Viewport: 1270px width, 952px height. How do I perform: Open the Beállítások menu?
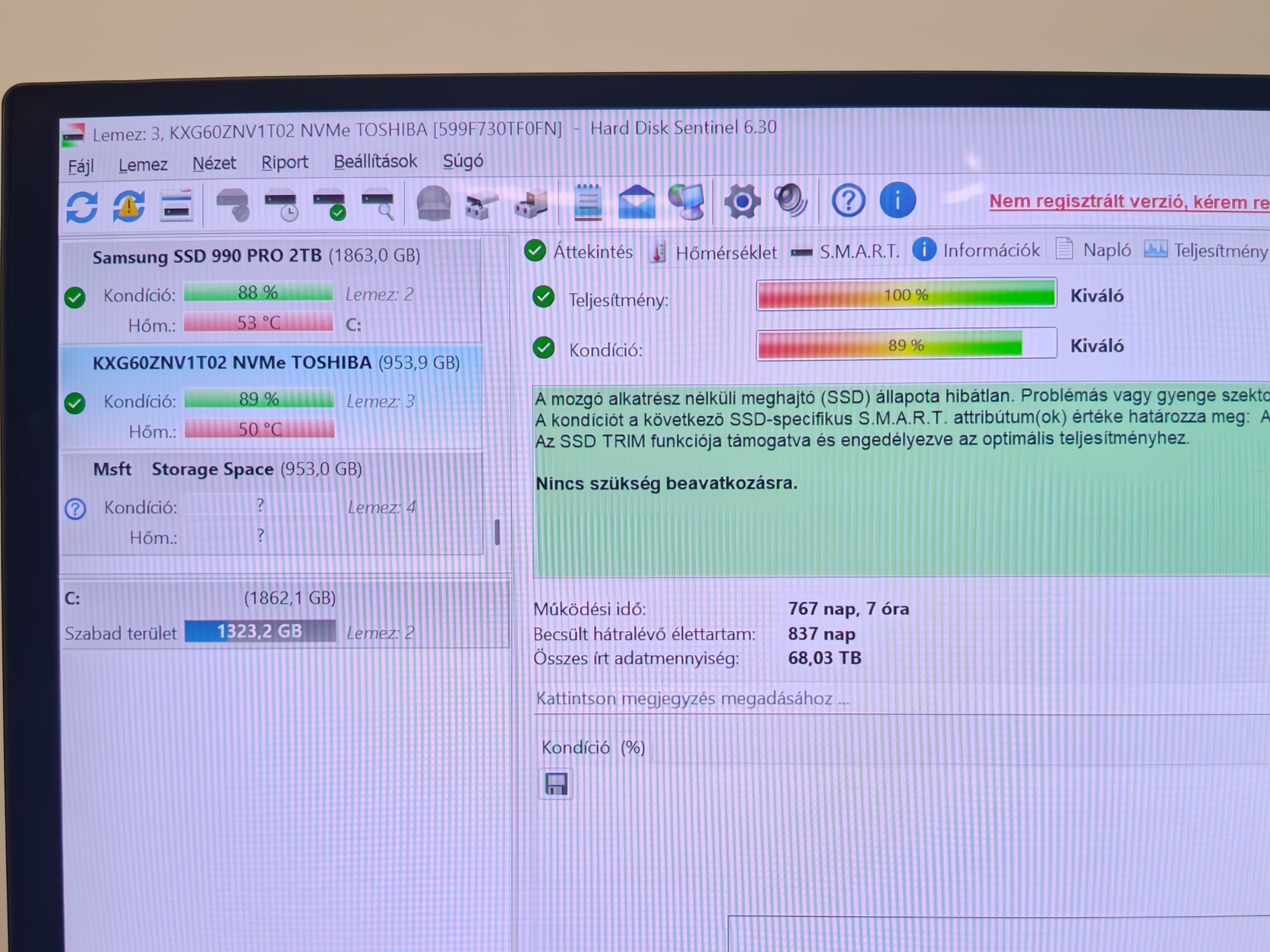click(375, 162)
